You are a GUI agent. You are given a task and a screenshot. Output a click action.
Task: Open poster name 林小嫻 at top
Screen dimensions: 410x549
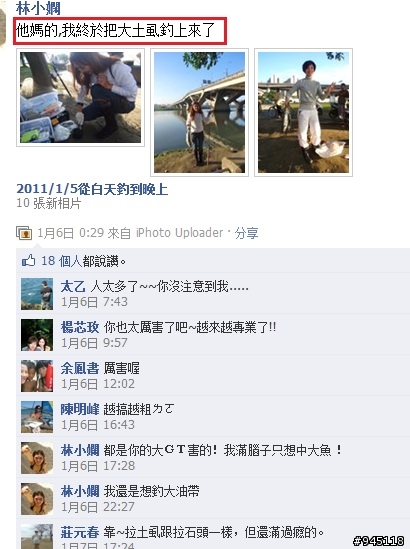[38, 8]
